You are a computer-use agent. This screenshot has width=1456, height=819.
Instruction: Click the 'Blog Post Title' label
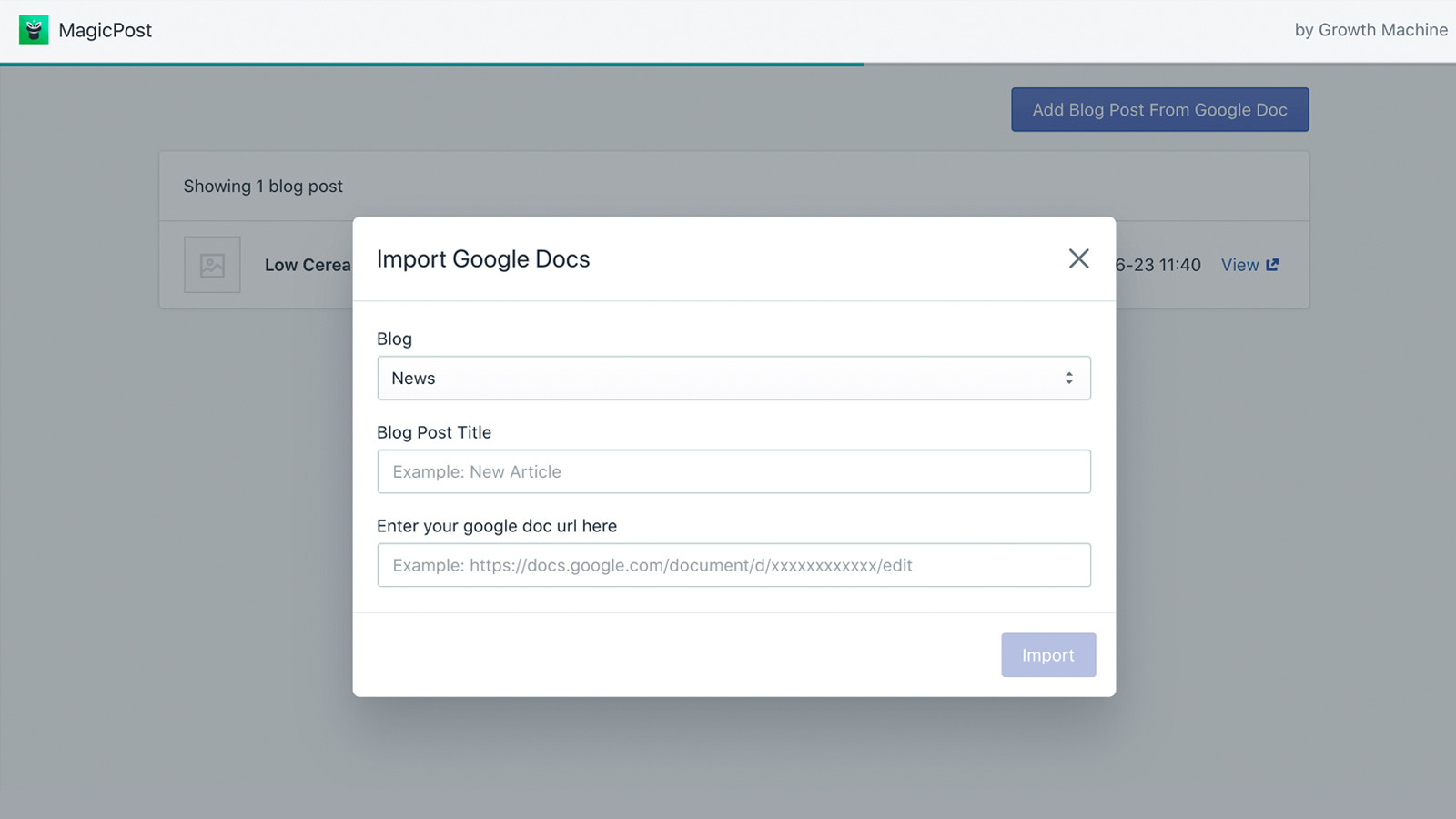click(x=434, y=432)
